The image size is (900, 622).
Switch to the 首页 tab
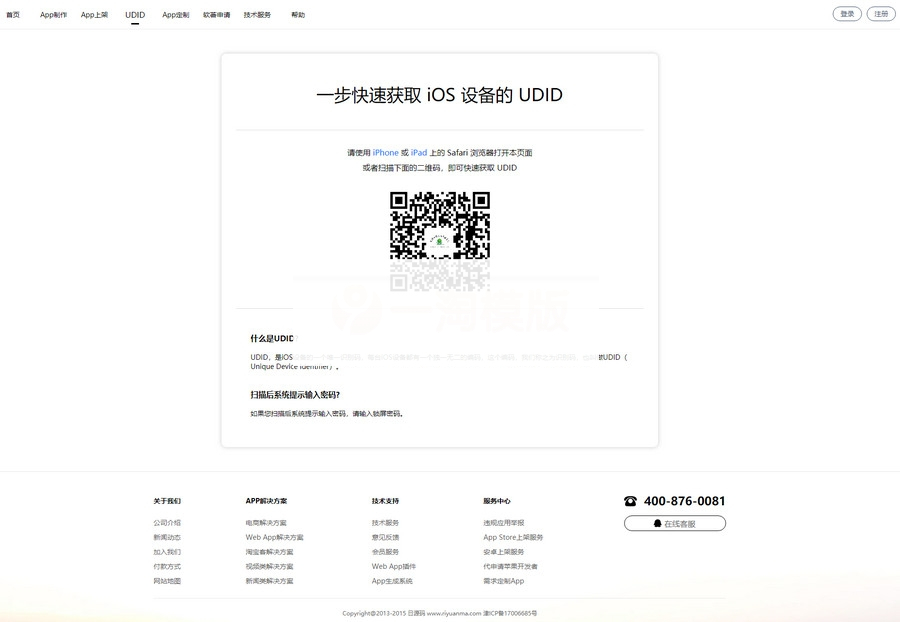[x=14, y=14]
